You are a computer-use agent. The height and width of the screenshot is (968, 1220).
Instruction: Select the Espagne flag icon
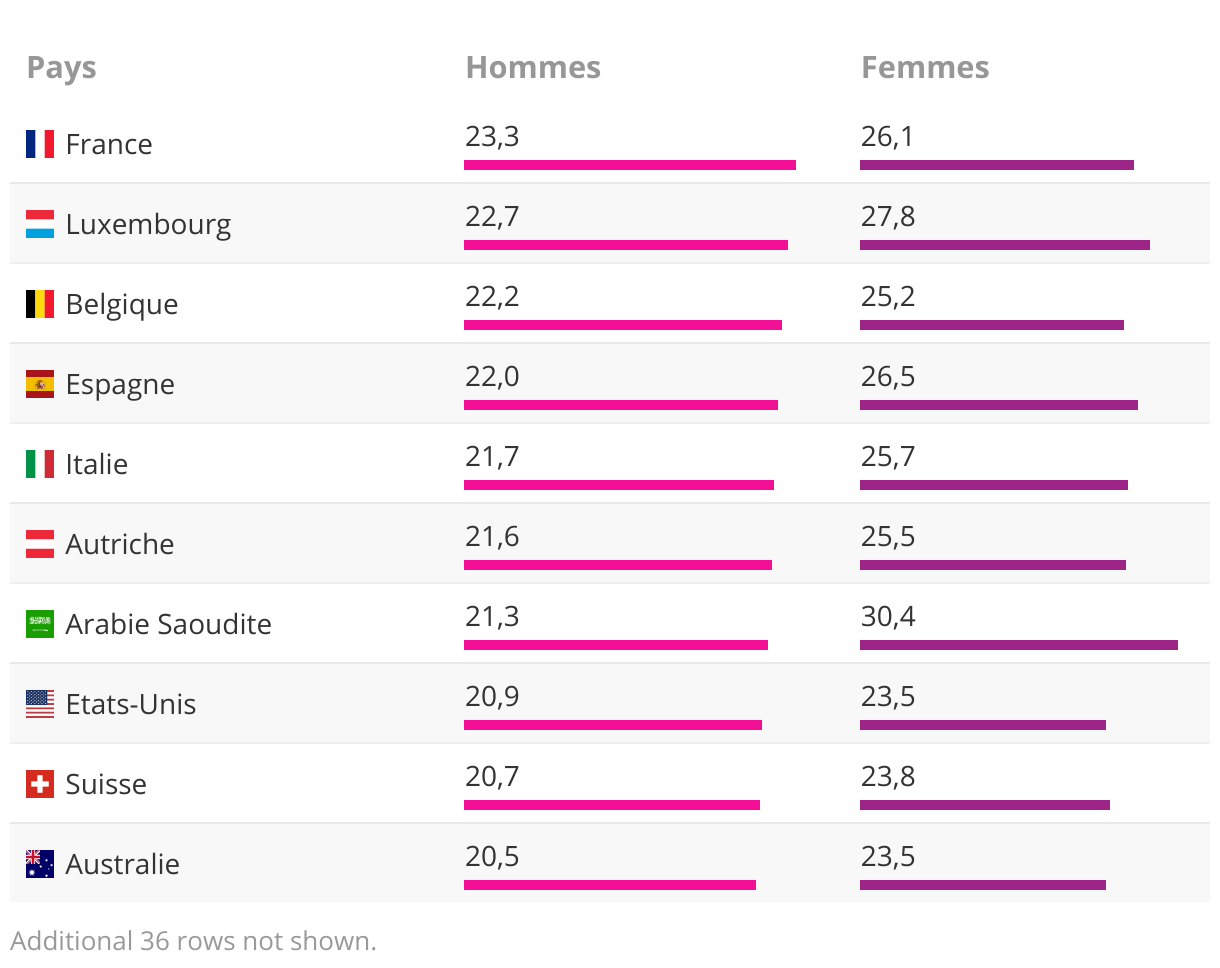pos(40,384)
